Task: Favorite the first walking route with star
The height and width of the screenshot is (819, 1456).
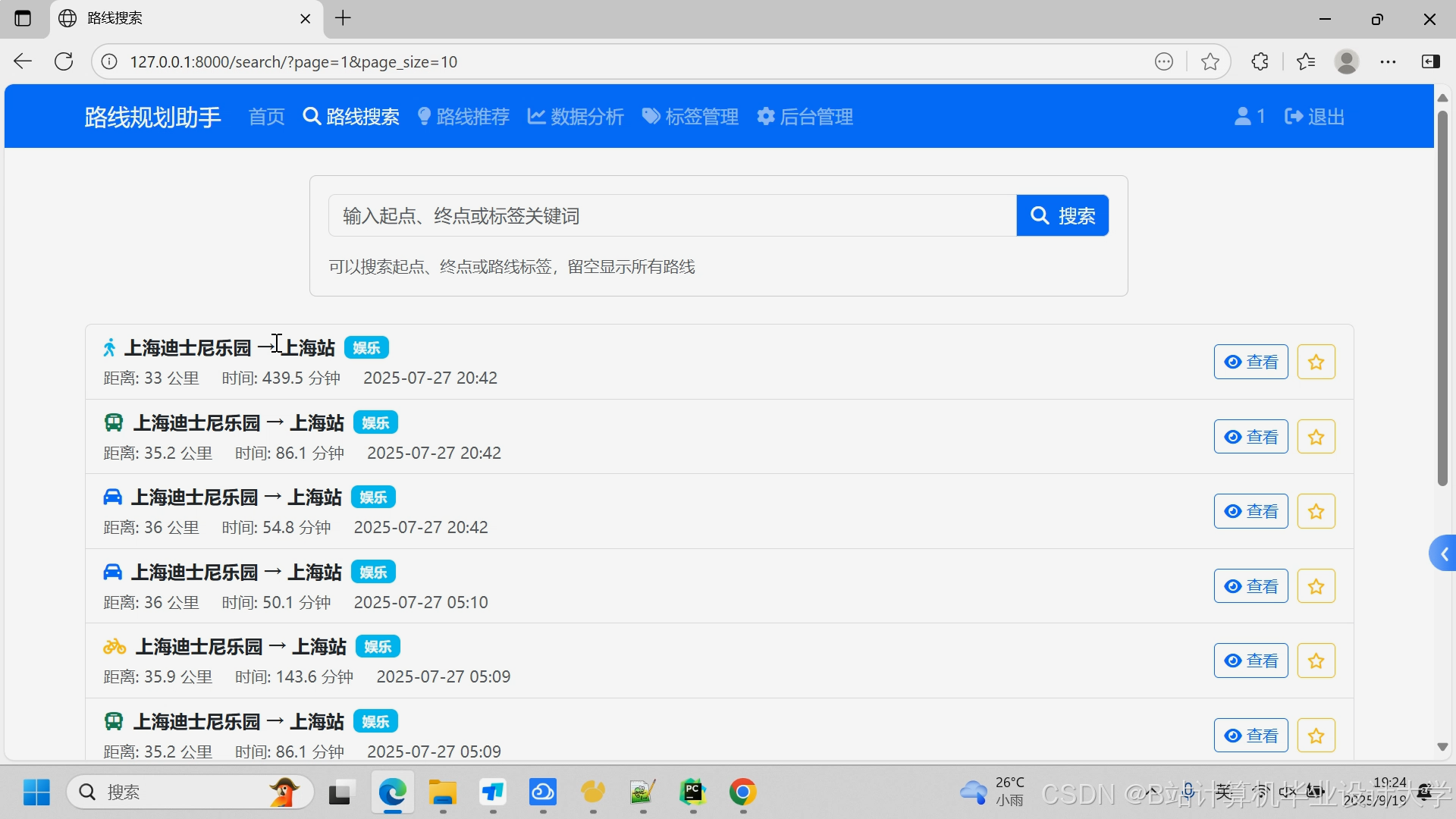Action: (x=1316, y=362)
